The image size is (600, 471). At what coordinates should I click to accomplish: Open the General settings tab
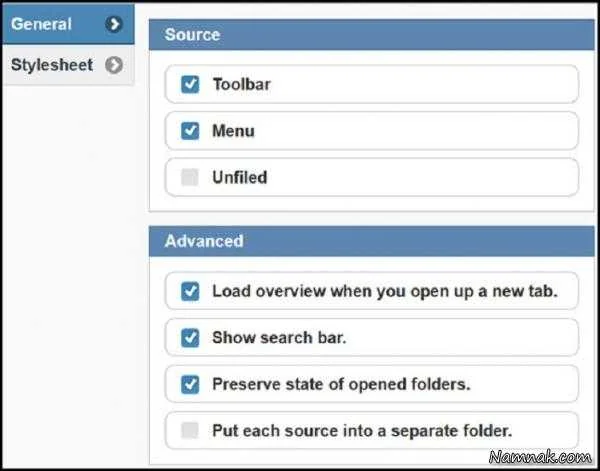tap(68, 24)
